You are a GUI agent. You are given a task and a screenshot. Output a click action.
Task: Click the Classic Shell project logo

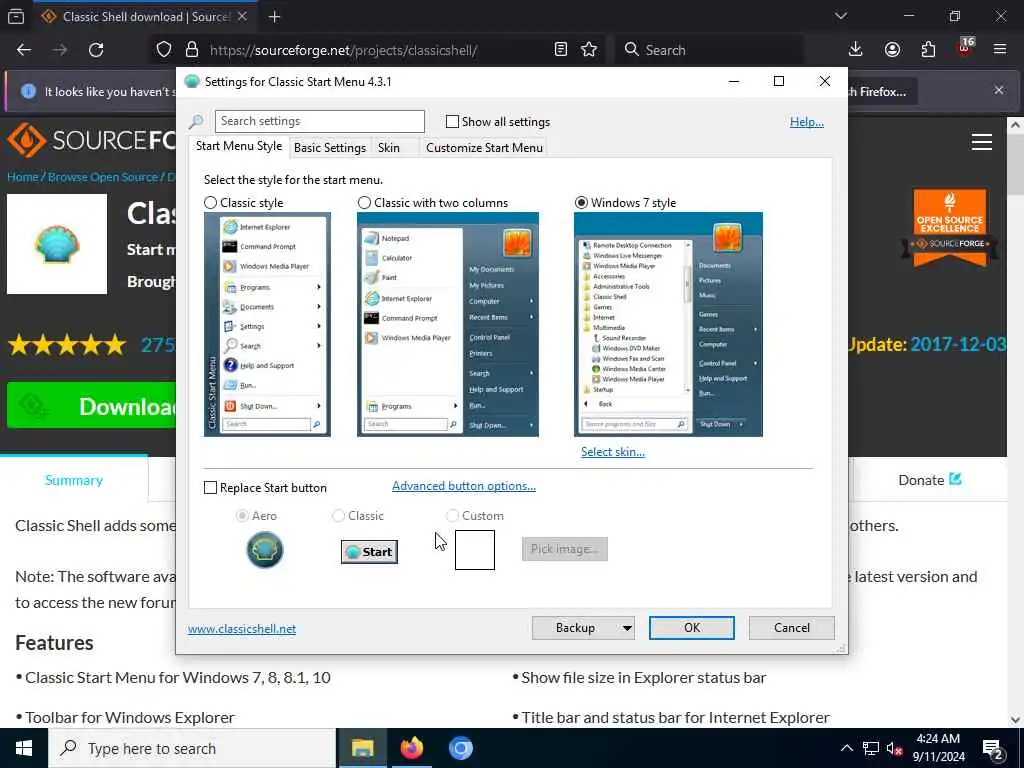coord(57,244)
